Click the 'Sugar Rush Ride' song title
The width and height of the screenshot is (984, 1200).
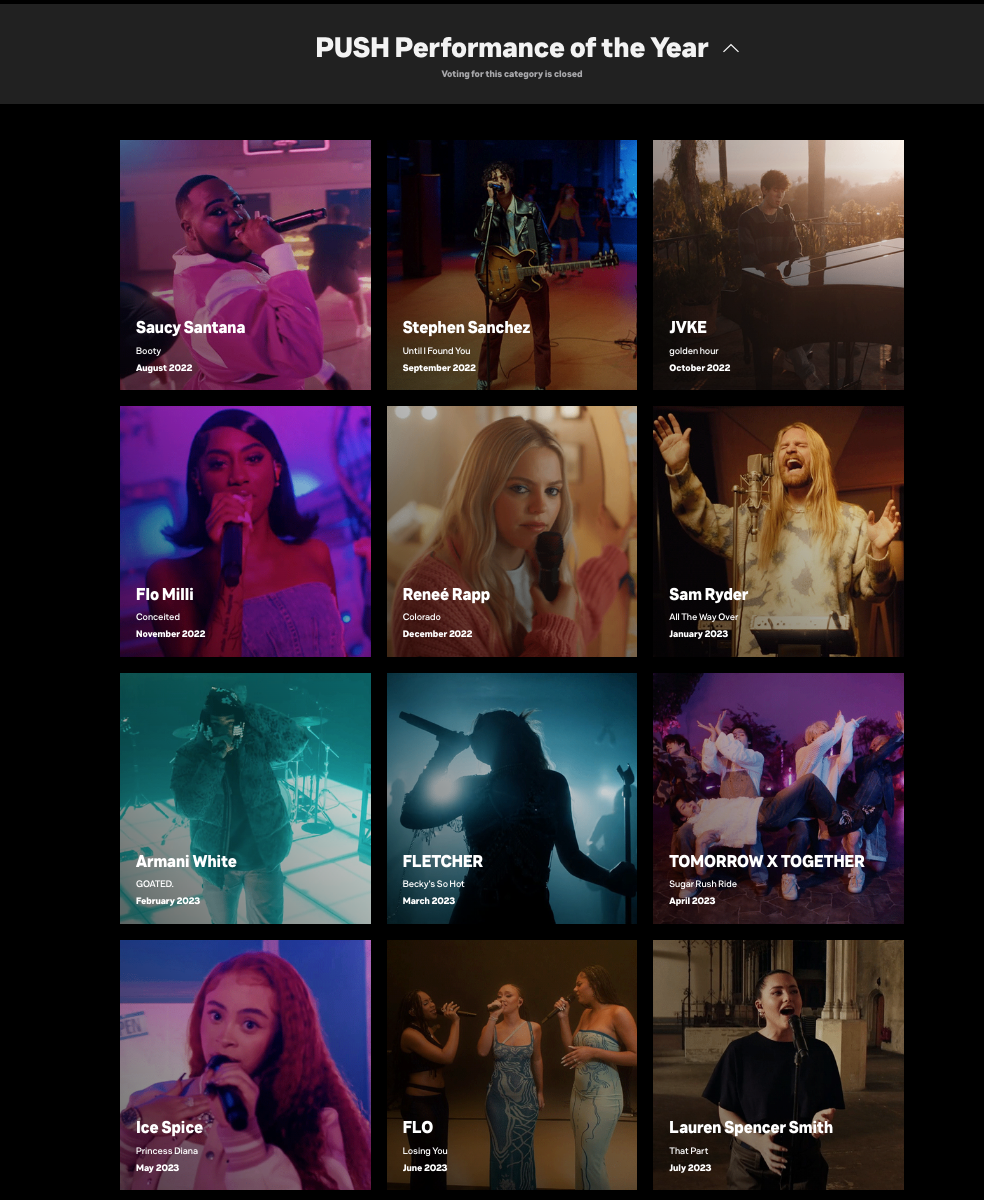(x=703, y=884)
